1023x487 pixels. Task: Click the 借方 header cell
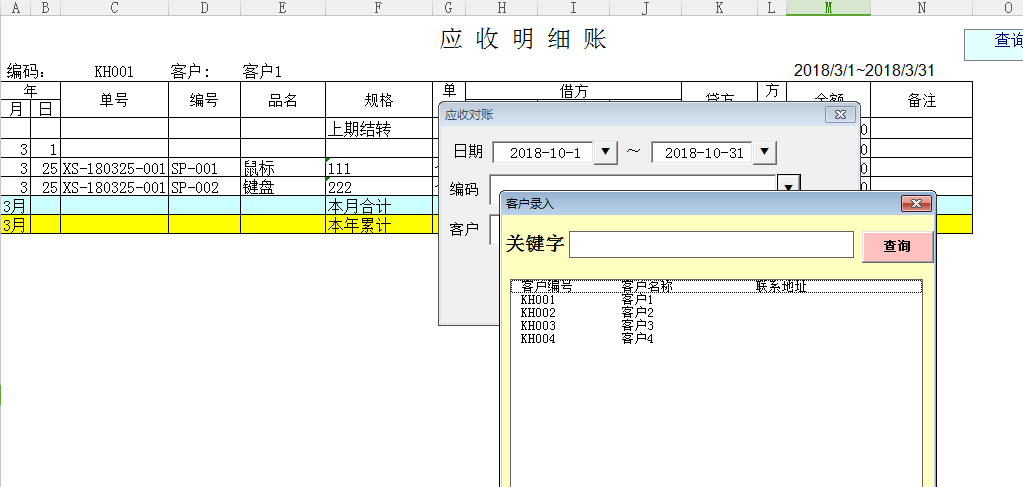tap(573, 91)
